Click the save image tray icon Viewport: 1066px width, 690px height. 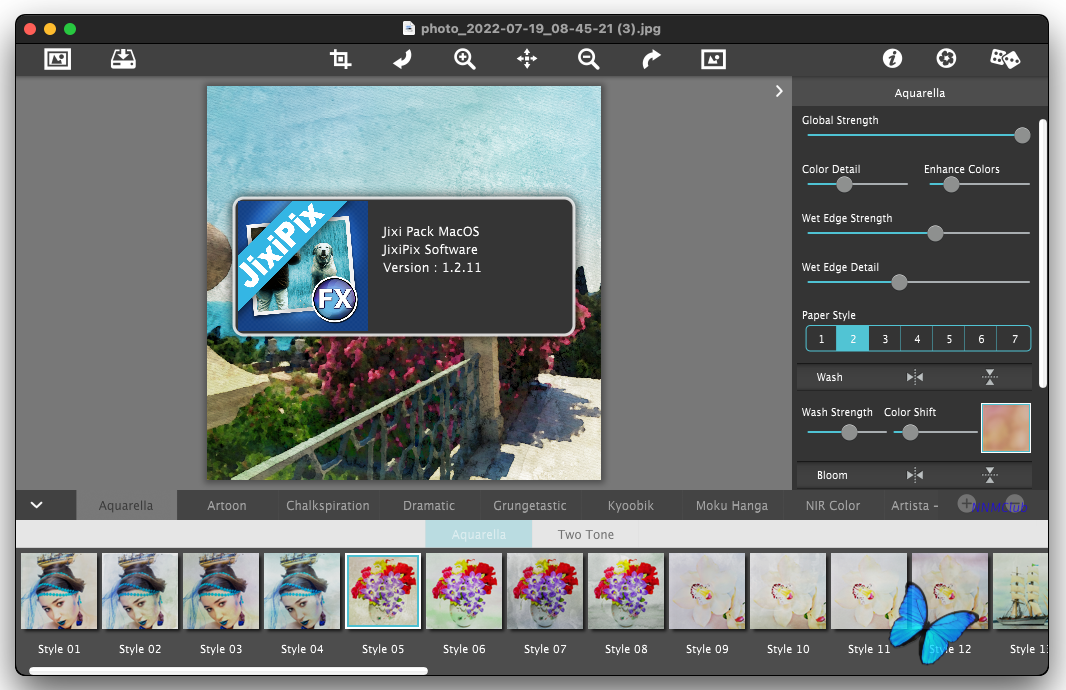[x=123, y=60]
